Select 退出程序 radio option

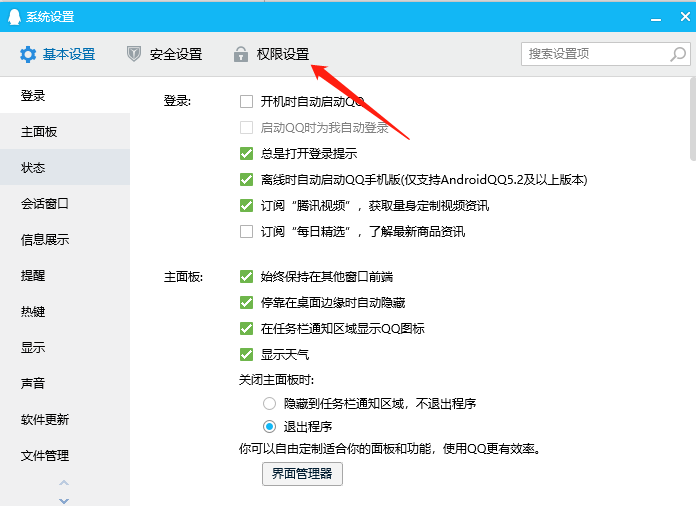269,427
